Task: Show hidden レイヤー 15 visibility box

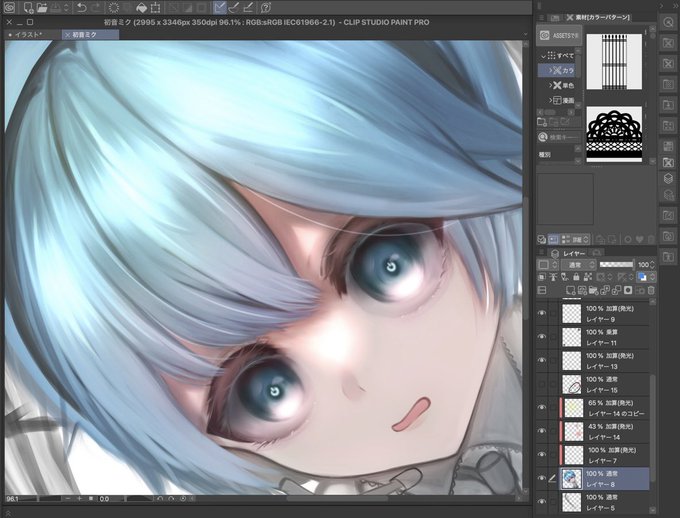Action: 542,384
